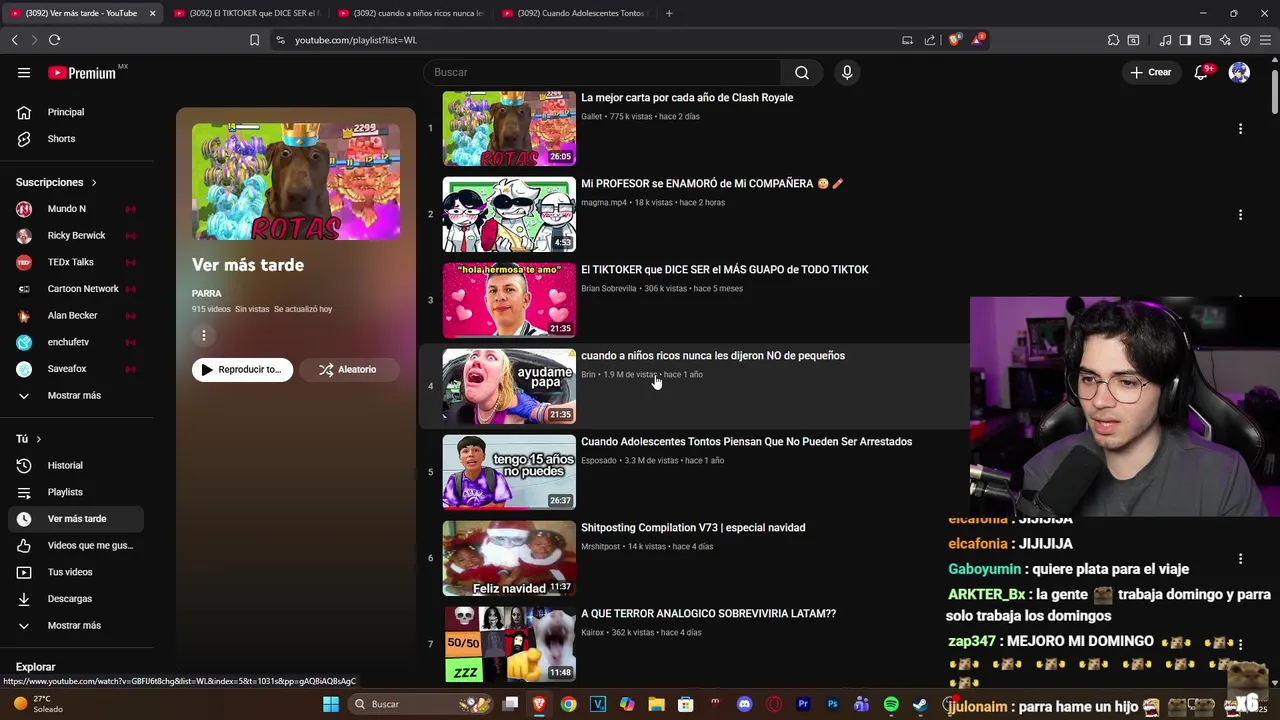Open the YouTube hamburger guide menu
Image resolution: width=1280 pixels, height=720 pixels.
click(x=24, y=72)
